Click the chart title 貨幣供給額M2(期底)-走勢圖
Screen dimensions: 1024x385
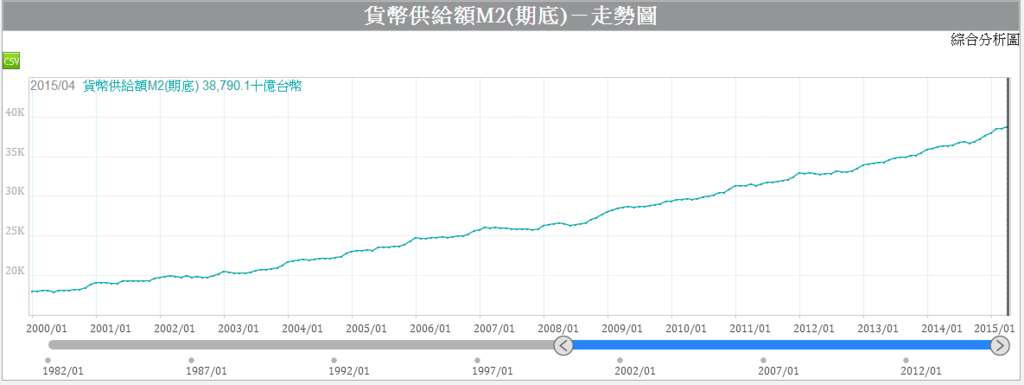[x=510, y=16]
